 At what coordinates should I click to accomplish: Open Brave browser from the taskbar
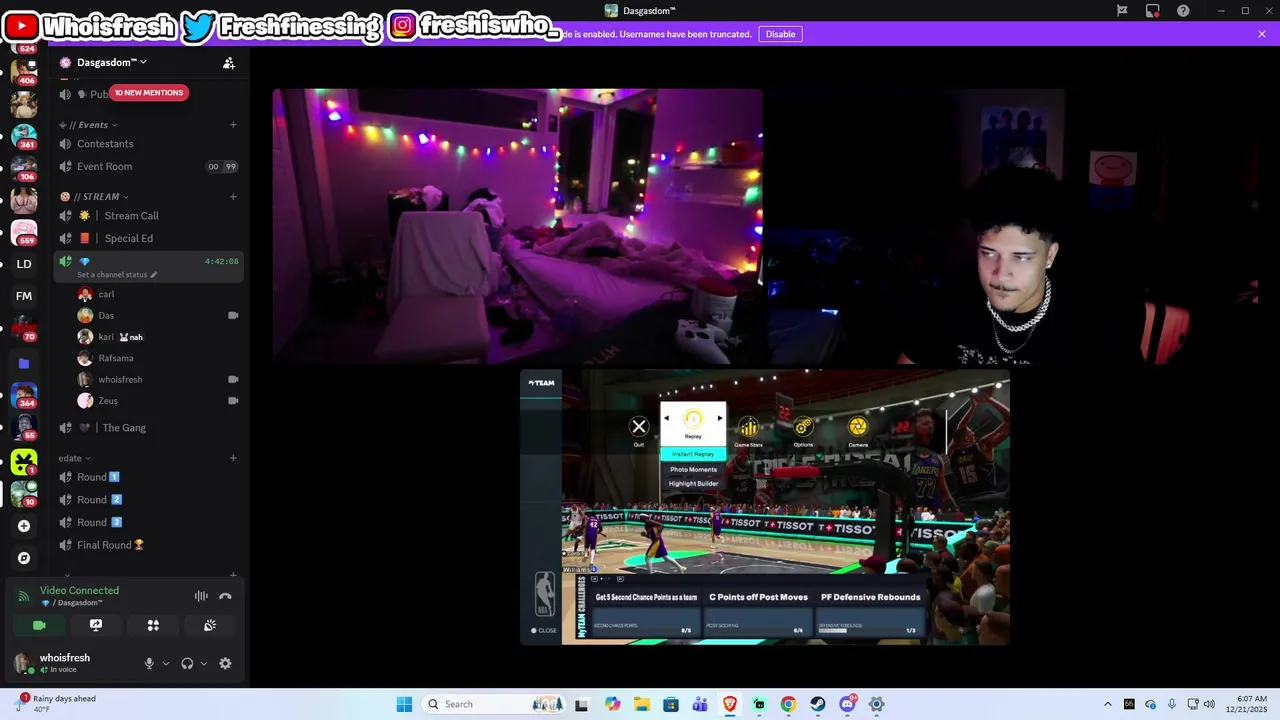(x=730, y=704)
